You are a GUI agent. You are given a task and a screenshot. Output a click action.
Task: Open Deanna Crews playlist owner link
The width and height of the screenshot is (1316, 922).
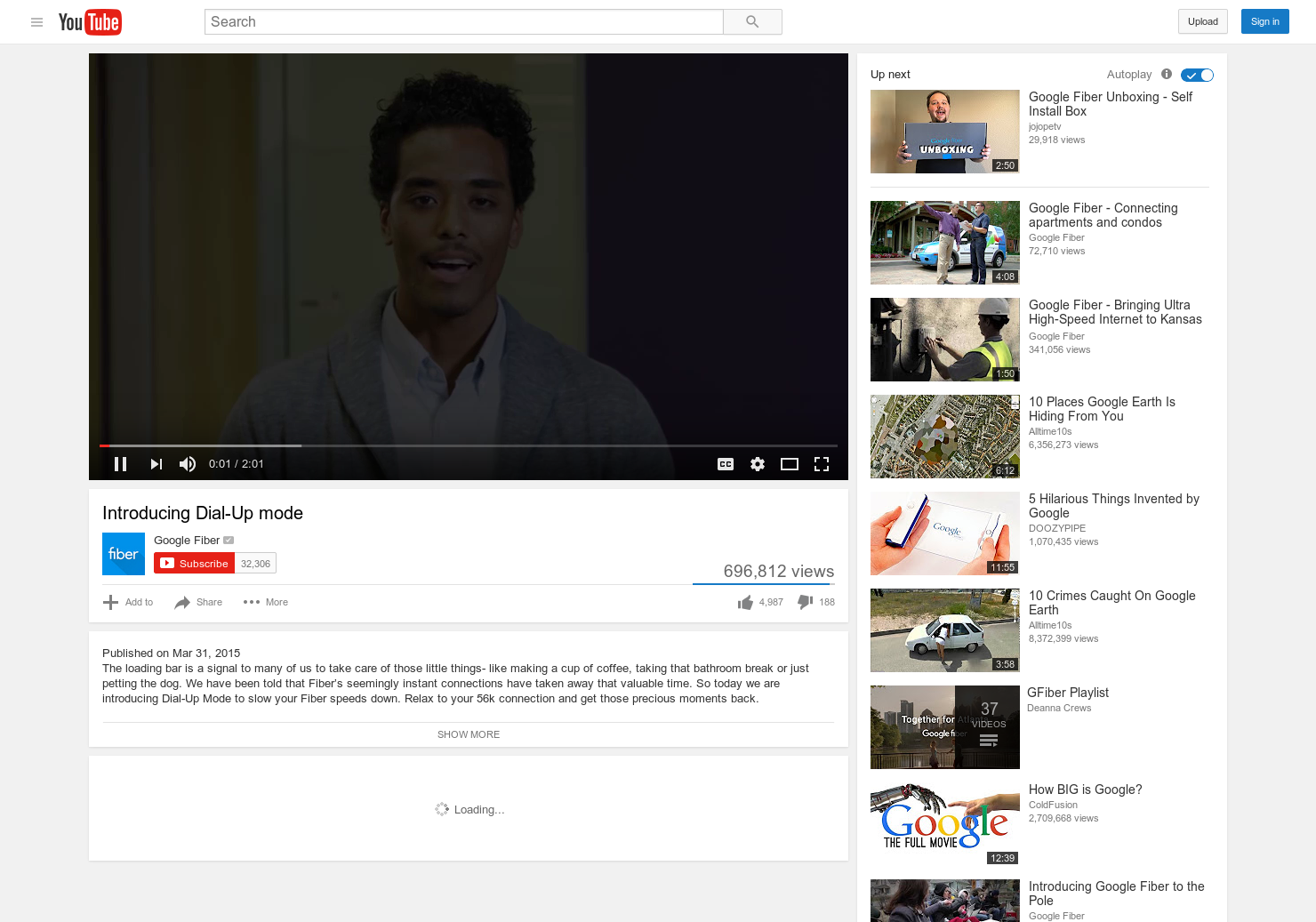point(1059,709)
